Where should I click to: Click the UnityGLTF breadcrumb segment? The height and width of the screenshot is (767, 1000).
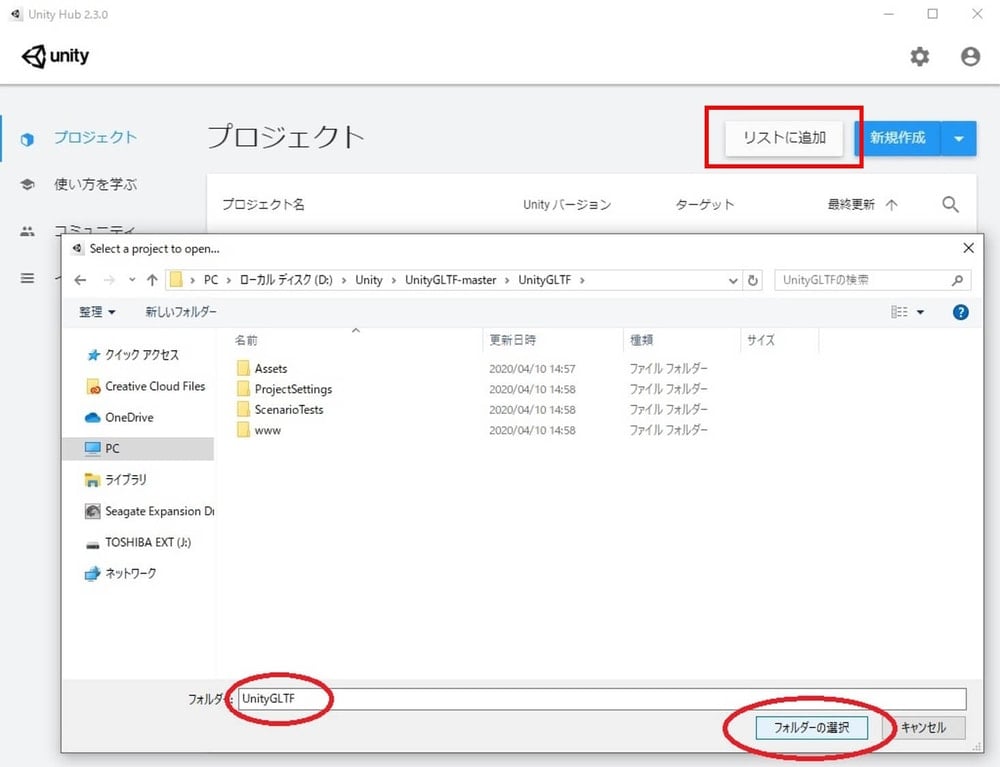coord(544,280)
